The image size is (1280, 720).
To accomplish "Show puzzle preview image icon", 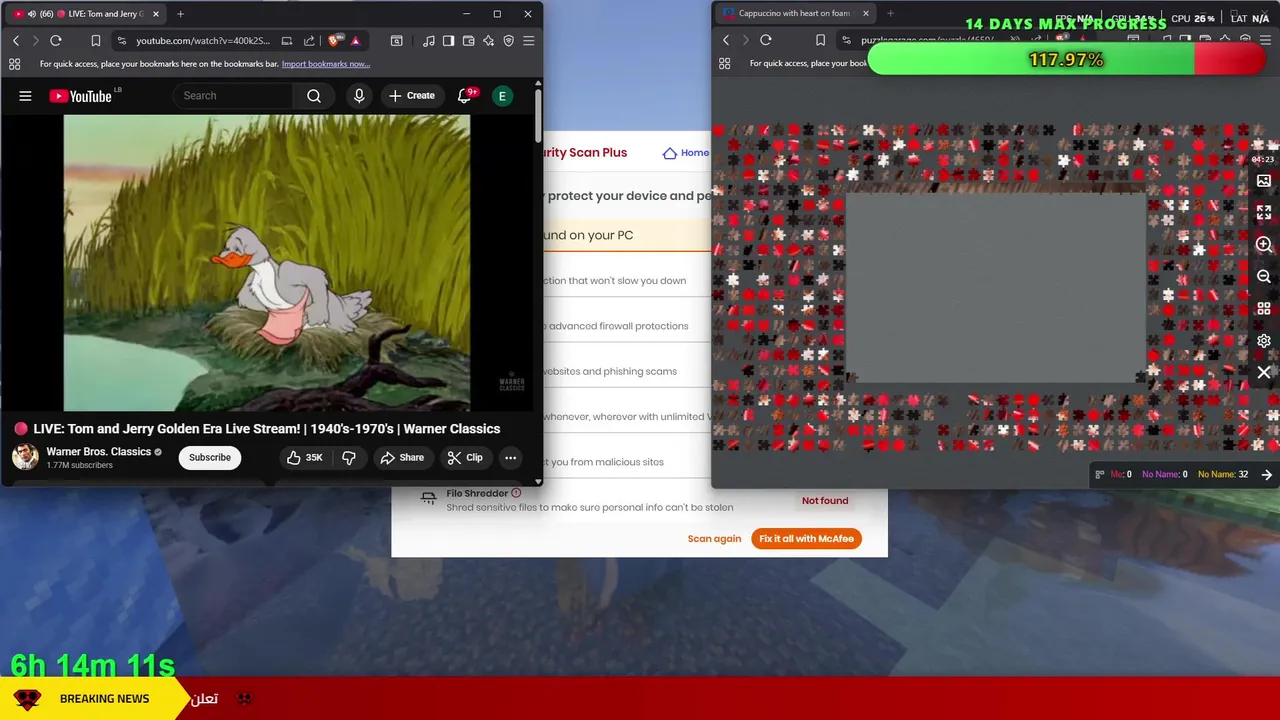I will point(1264,181).
